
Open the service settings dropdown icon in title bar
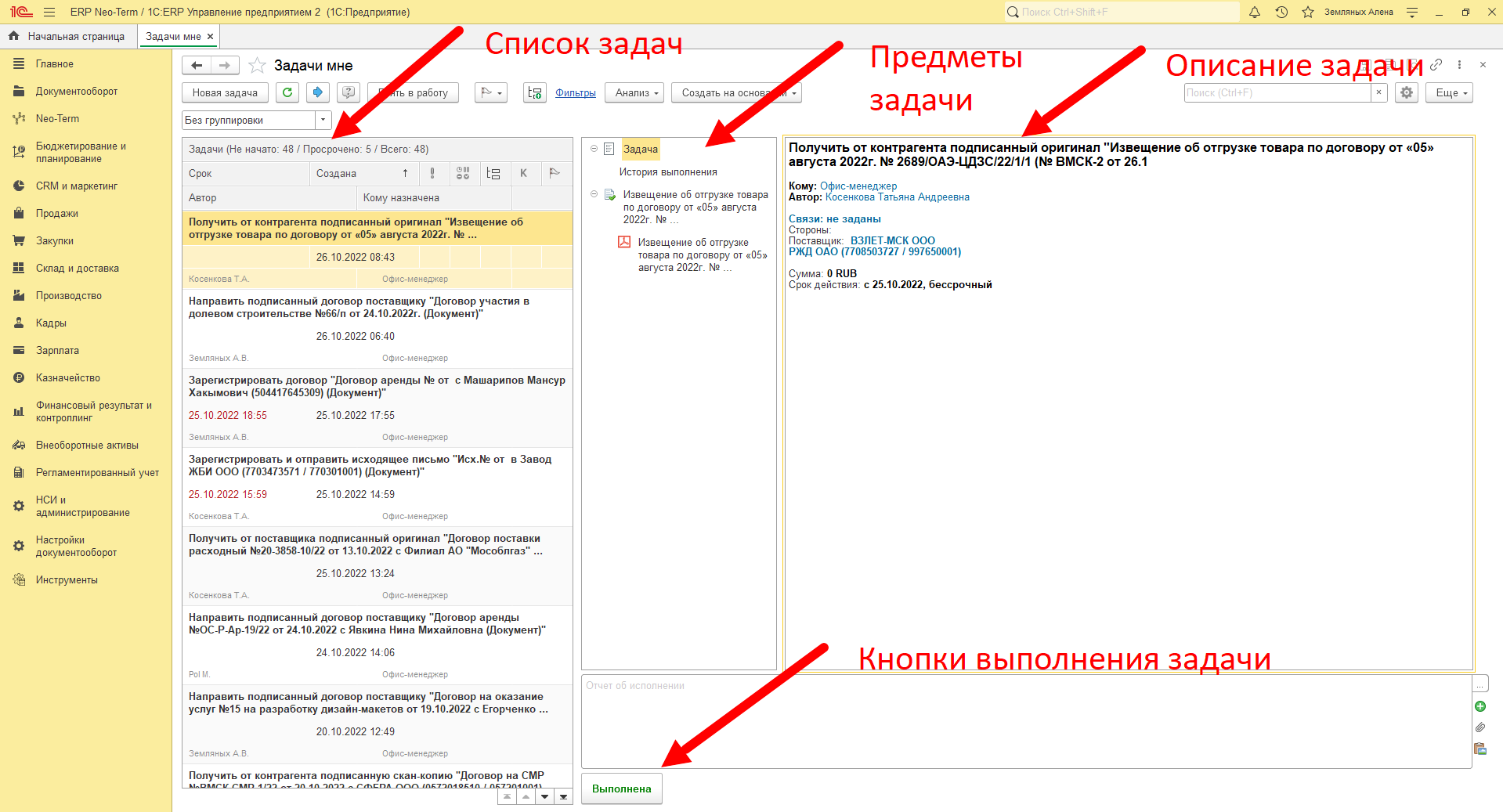point(1412,12)
